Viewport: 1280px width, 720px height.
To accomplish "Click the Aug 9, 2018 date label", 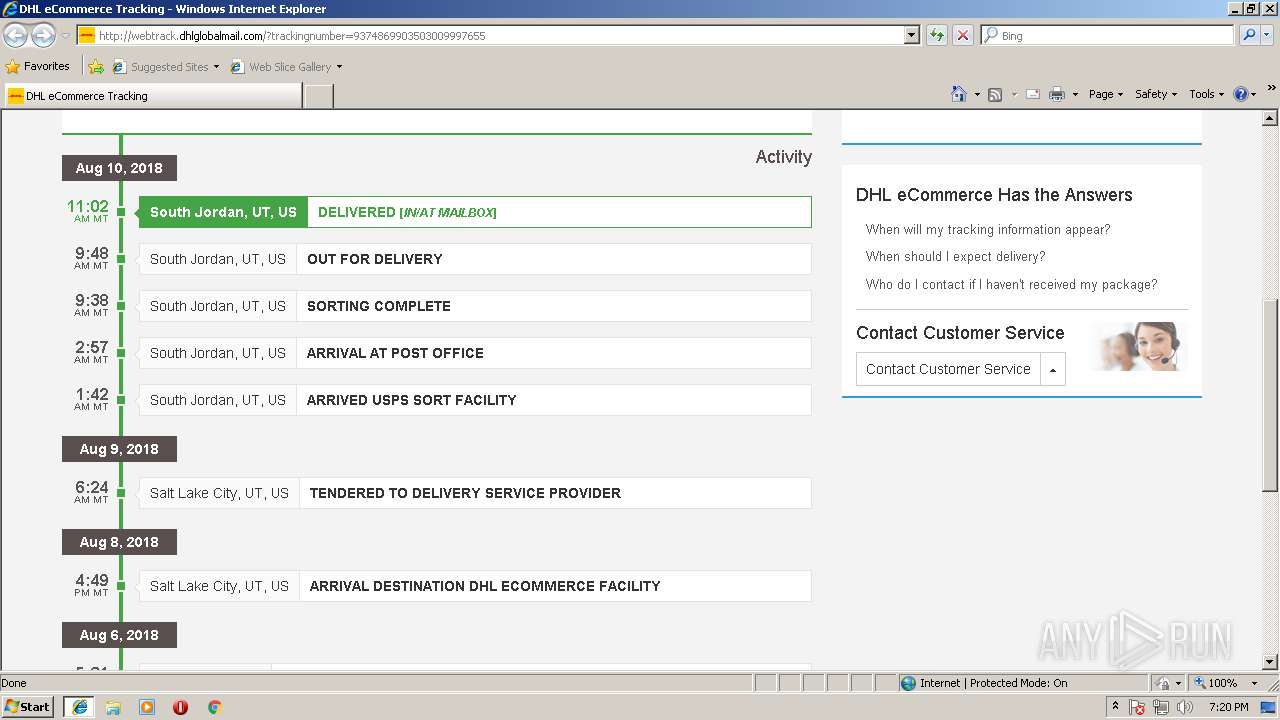I will [119, 449].
